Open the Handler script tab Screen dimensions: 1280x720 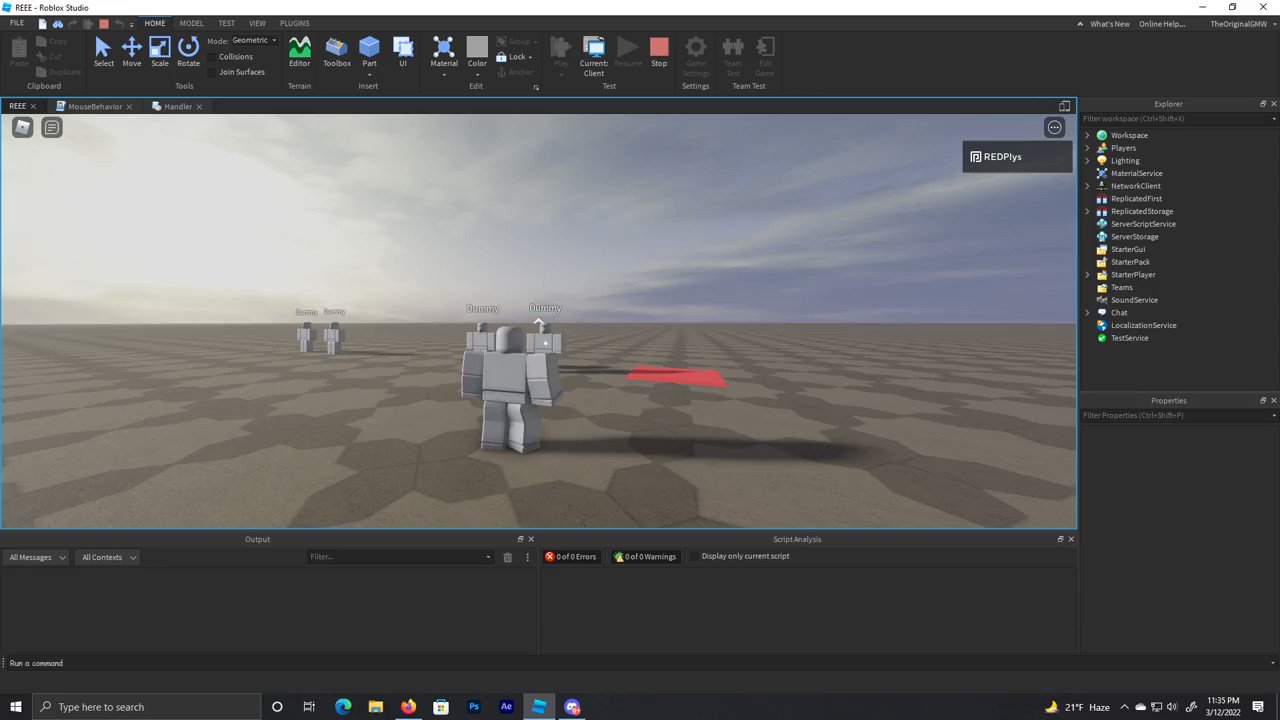point(177,106)
